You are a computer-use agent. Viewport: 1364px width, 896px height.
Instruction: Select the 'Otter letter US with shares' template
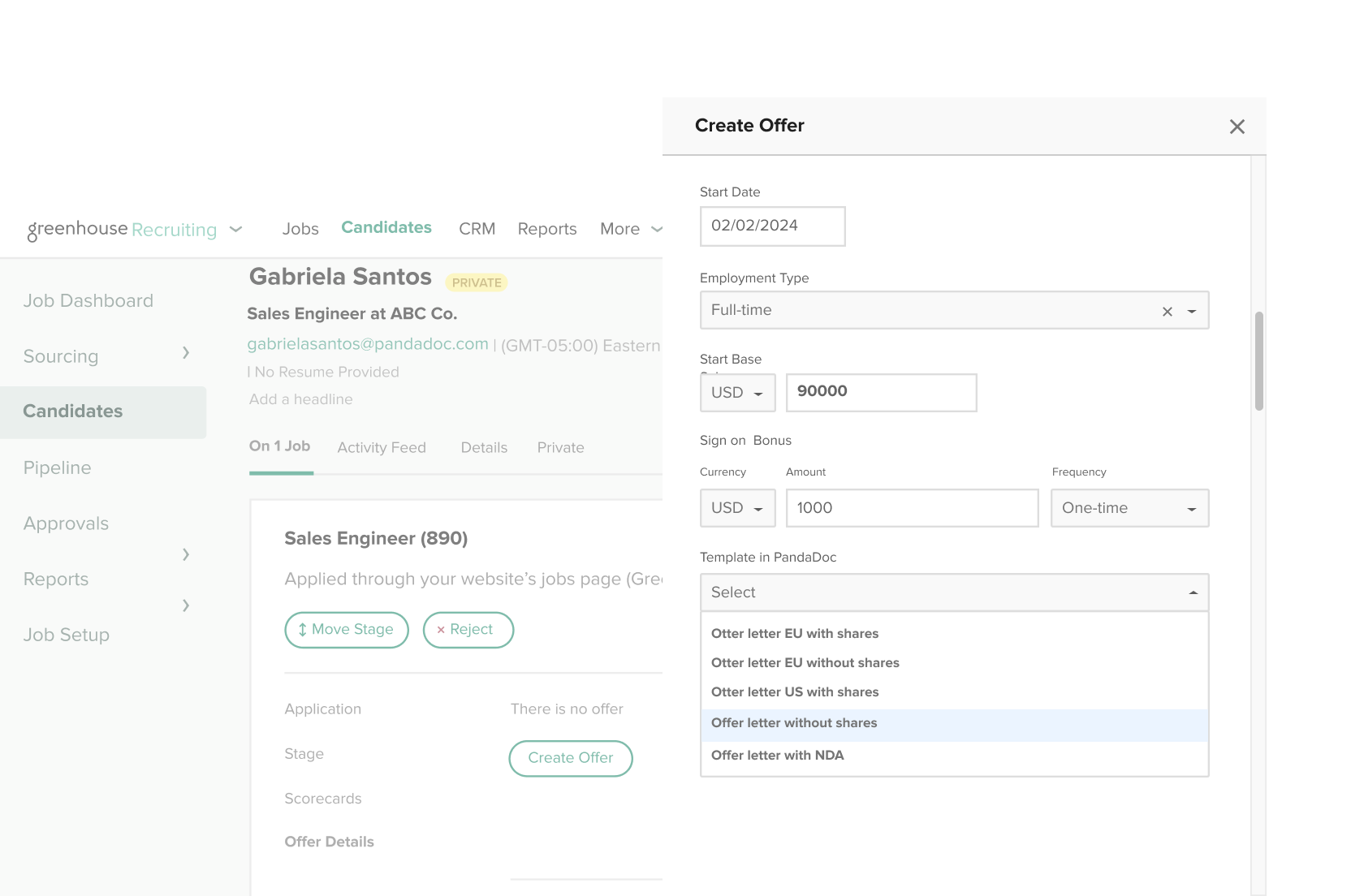(x=795, y=691)
